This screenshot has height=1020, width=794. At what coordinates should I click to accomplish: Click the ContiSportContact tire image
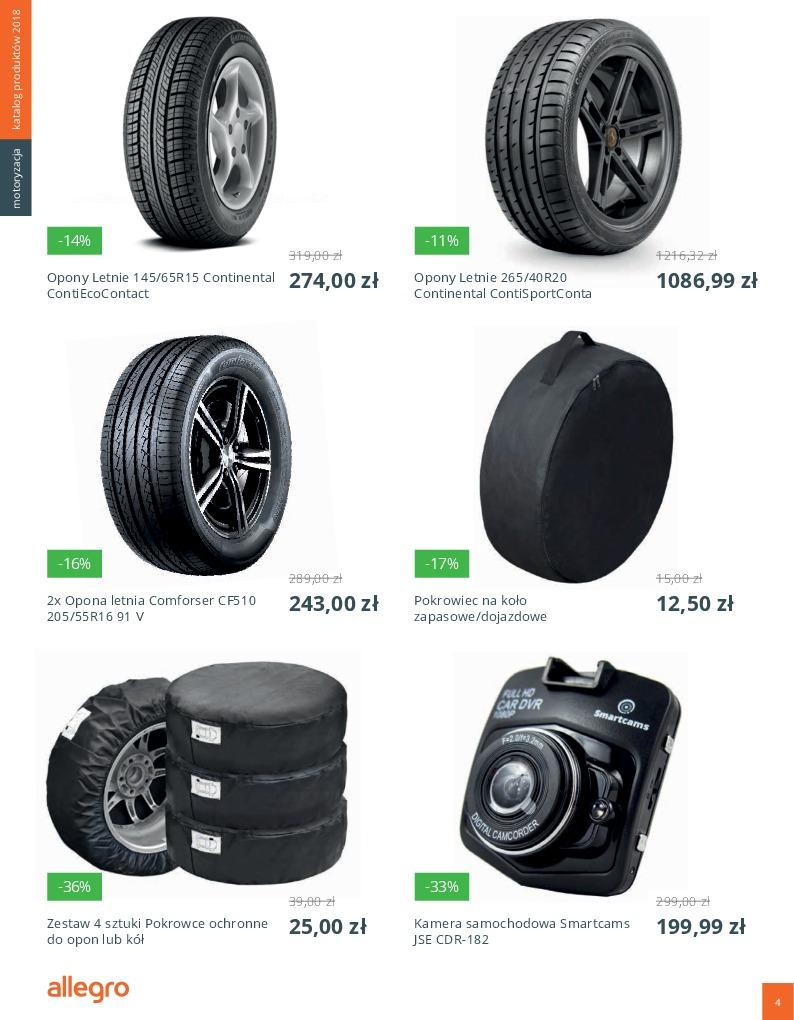pos(583,135)
